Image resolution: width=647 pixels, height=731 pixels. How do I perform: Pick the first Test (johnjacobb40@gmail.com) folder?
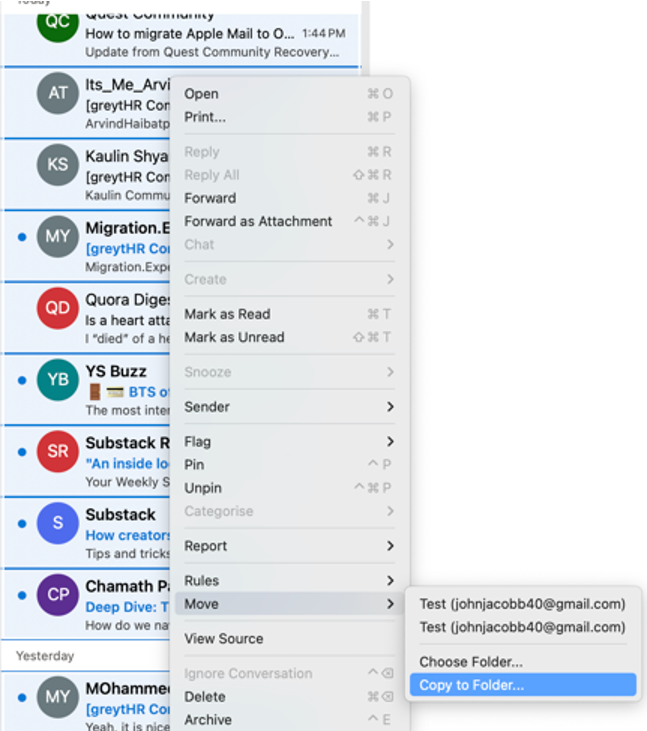click(523, 604)
